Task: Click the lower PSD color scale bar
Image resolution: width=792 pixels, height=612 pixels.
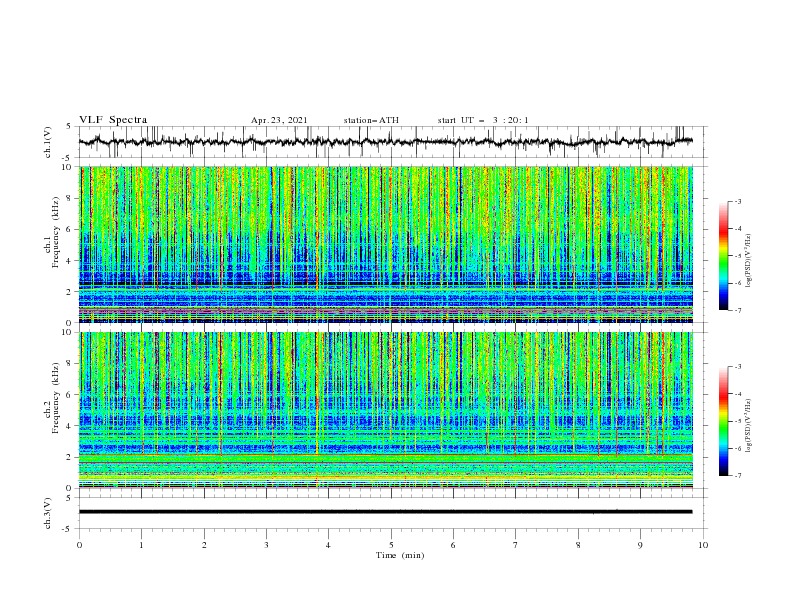Action: 723,421
